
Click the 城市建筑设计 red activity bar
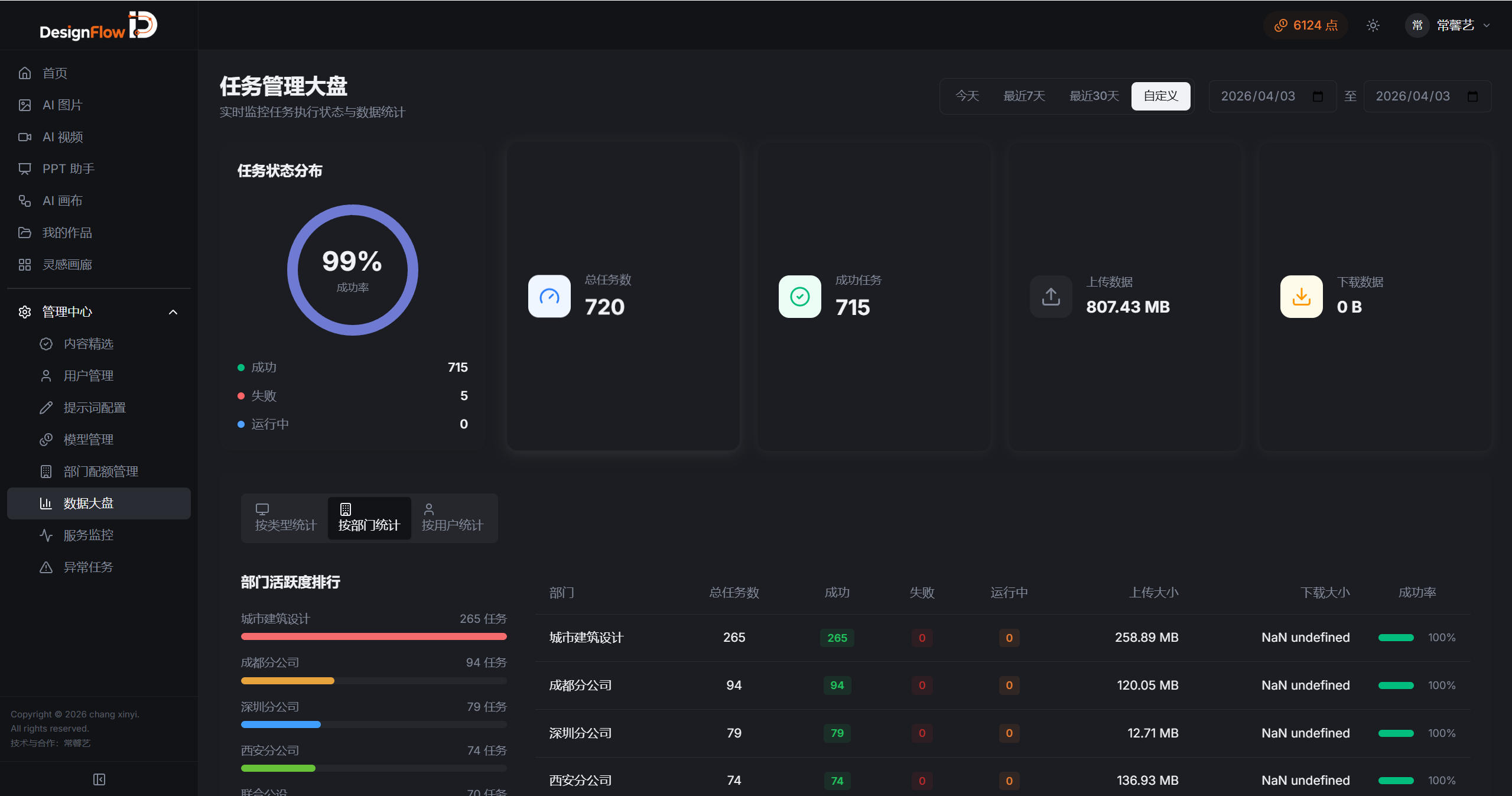point(373,636)
